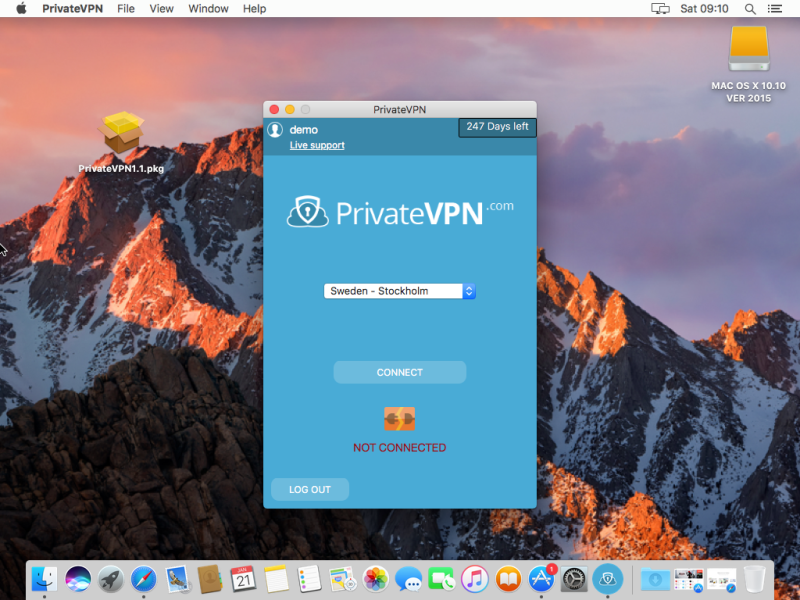Click the 247 Days left badge
The image size is (800, 600).
497,127
